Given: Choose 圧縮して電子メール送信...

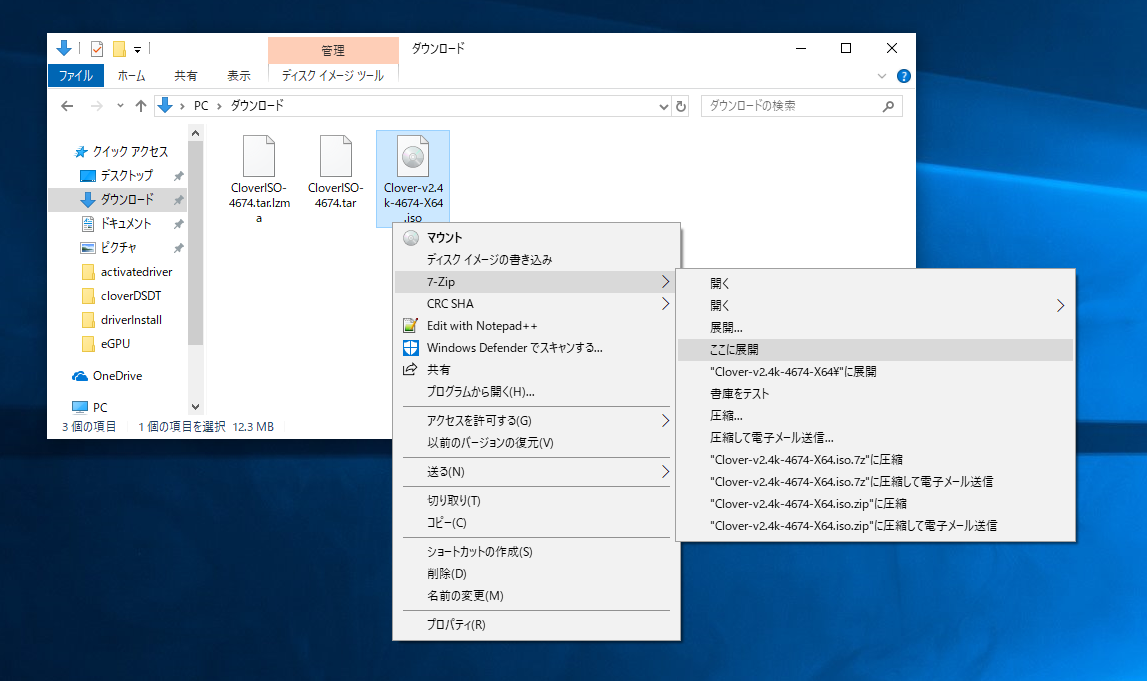Looking at the screenshot, I should (875, 437).
